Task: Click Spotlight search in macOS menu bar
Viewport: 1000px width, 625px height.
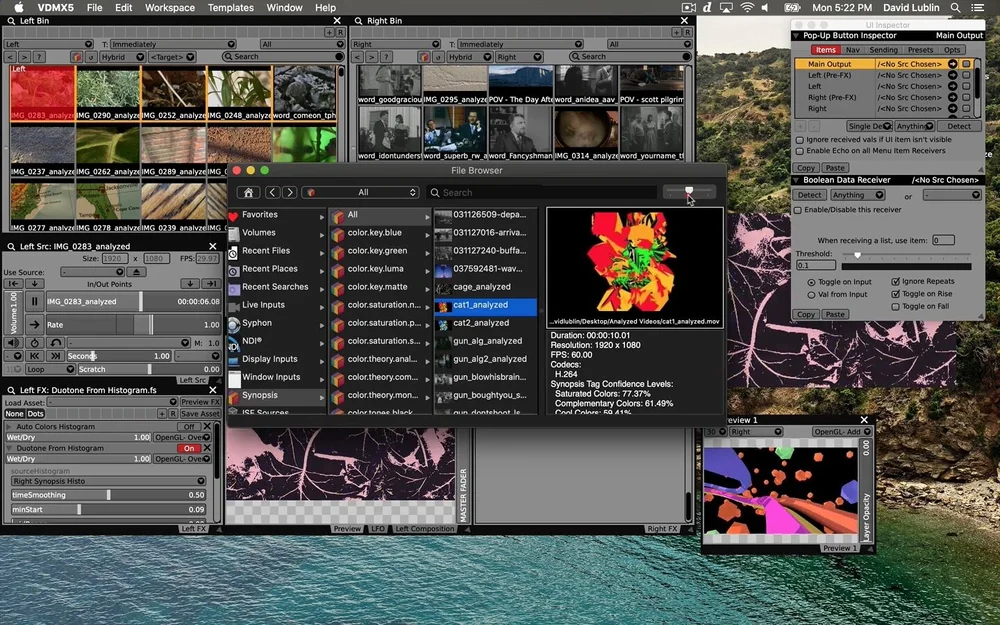Action: pos(955,8)
